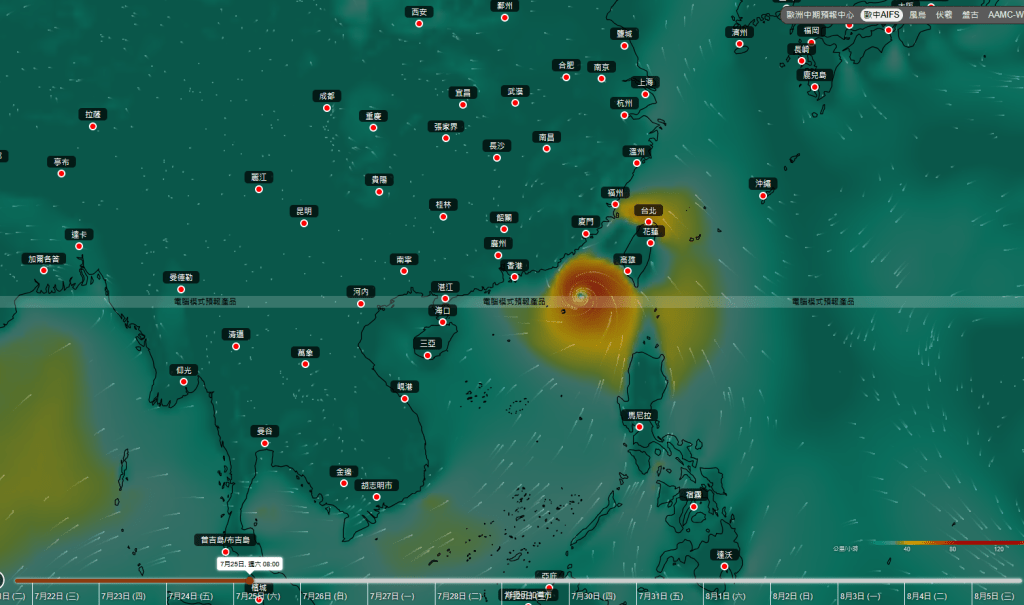Open the 宿霧 city marker
Image resolution: width=1024 pixels, height=605 pixels.
pos(694,506)
